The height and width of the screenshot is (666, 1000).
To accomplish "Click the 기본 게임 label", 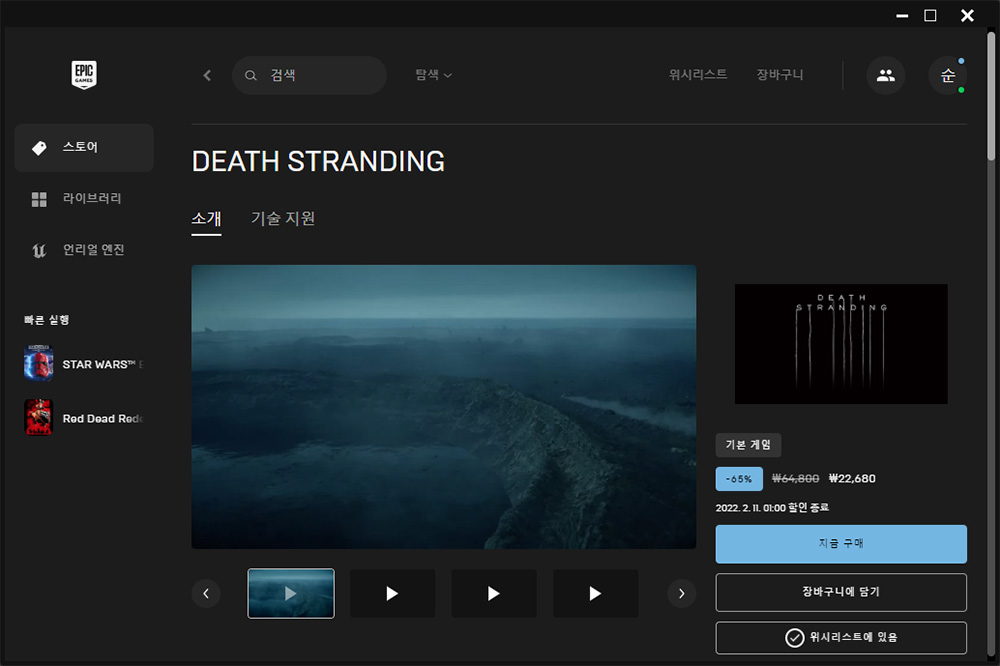I will click(x=748, y=445).
